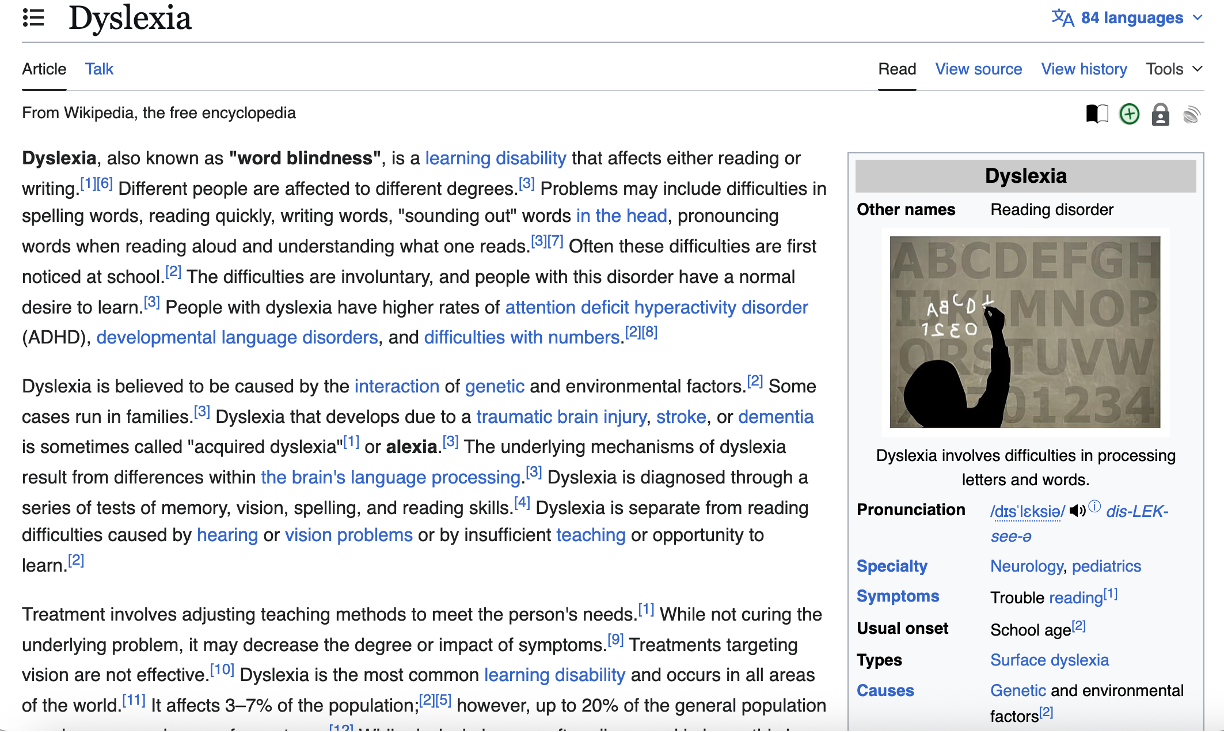Click the 'Reading disorder' other name text
This screenshot has height=732, width=1224.
[1052, 209]
